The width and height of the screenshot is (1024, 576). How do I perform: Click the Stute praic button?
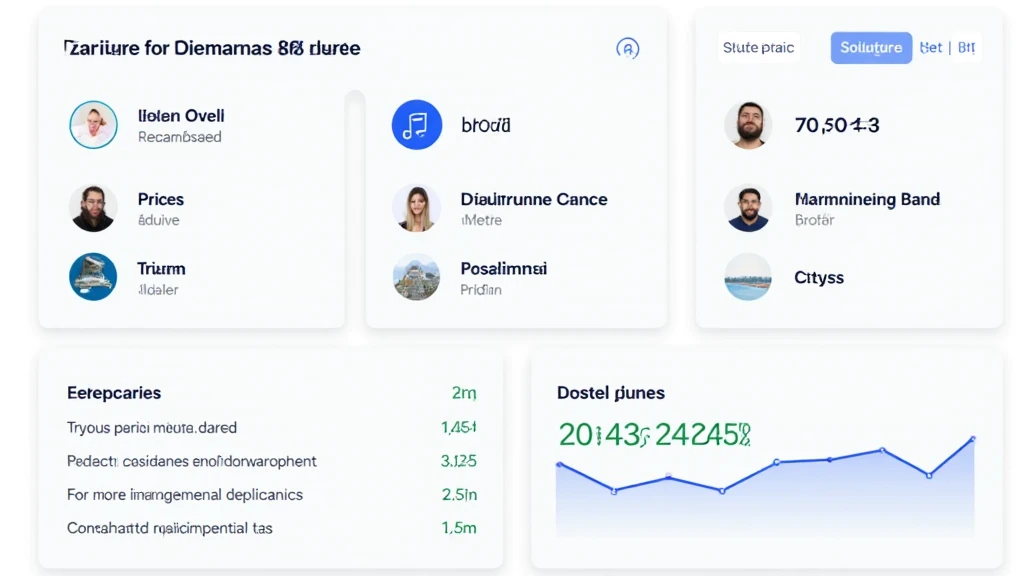(x=758, y=48)
